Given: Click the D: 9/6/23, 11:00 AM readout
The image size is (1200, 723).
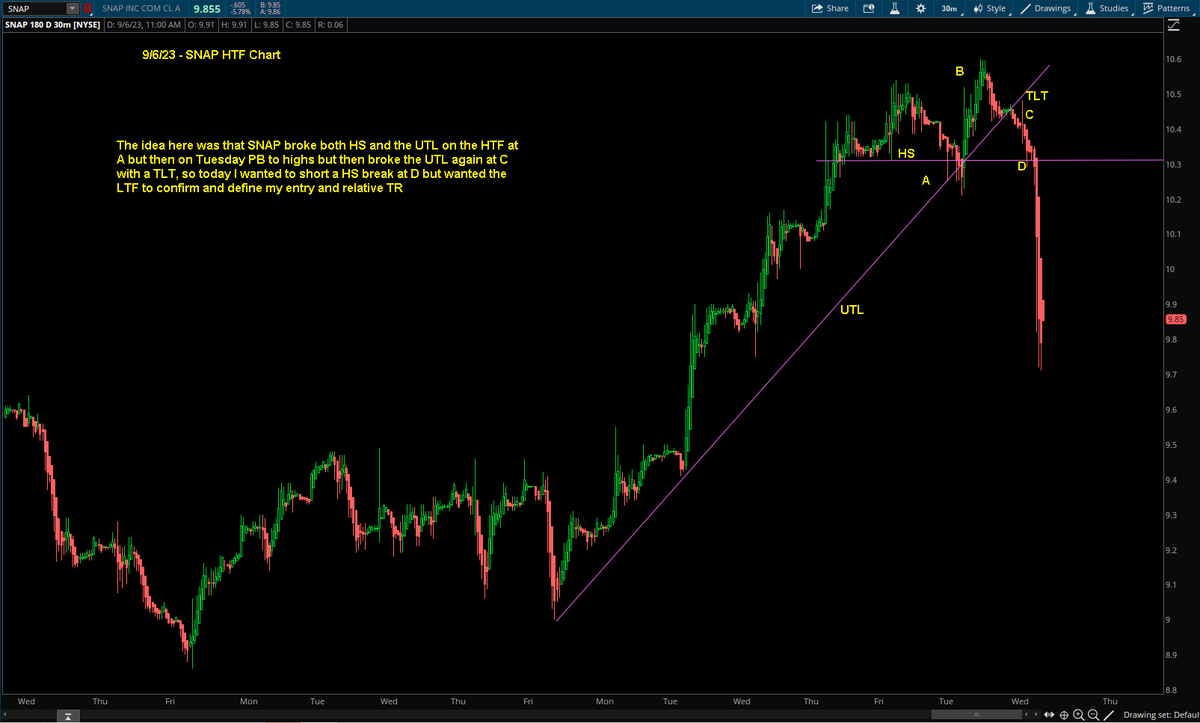Looking at the screenshot, I should (x=143, y=23).
